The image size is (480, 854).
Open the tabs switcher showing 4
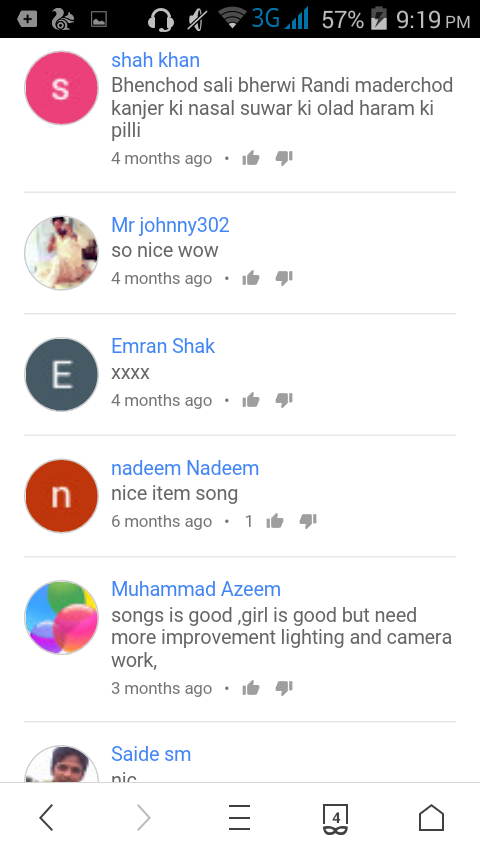click(336, 819)
